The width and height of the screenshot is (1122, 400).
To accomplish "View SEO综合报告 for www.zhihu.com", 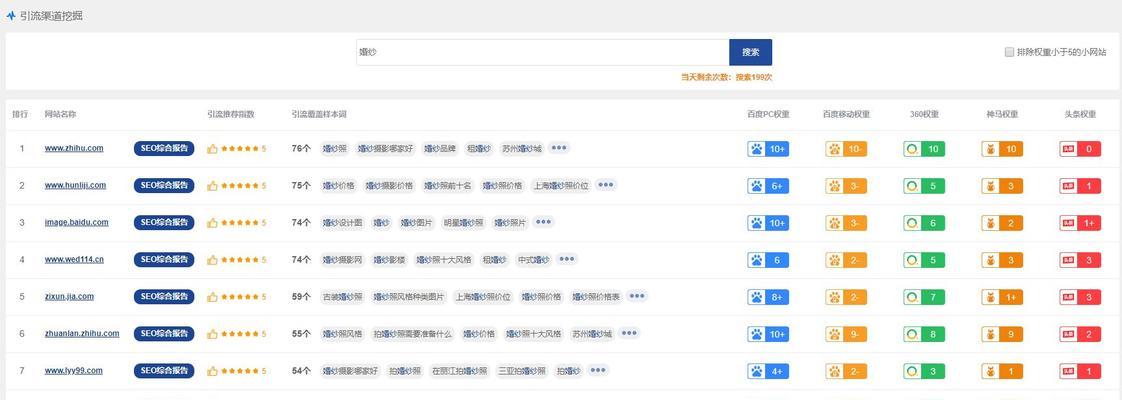I will [x=164, y=148].
